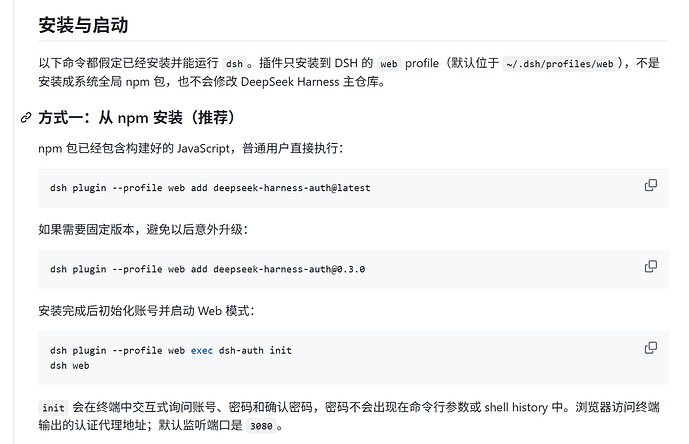
Task: Click the code line ending with auth@0.3.0
Action: tap(207, 269)
